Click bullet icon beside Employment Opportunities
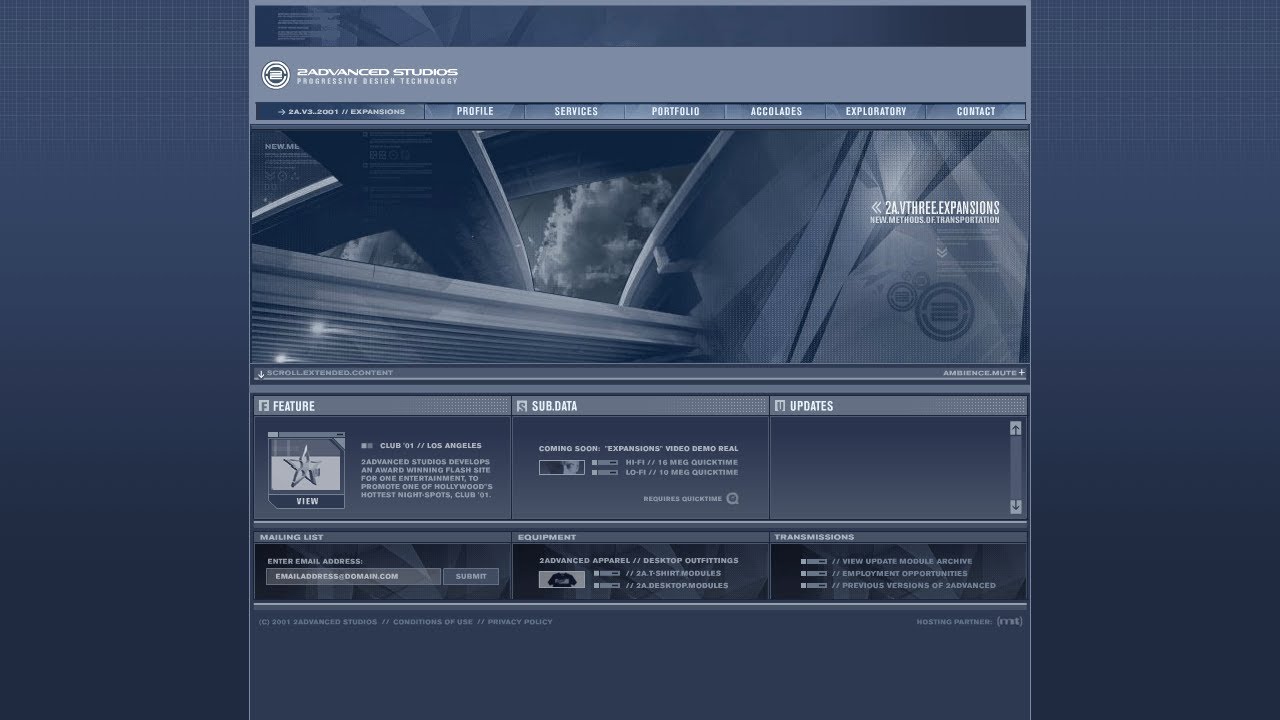 [x=813, y=574]
